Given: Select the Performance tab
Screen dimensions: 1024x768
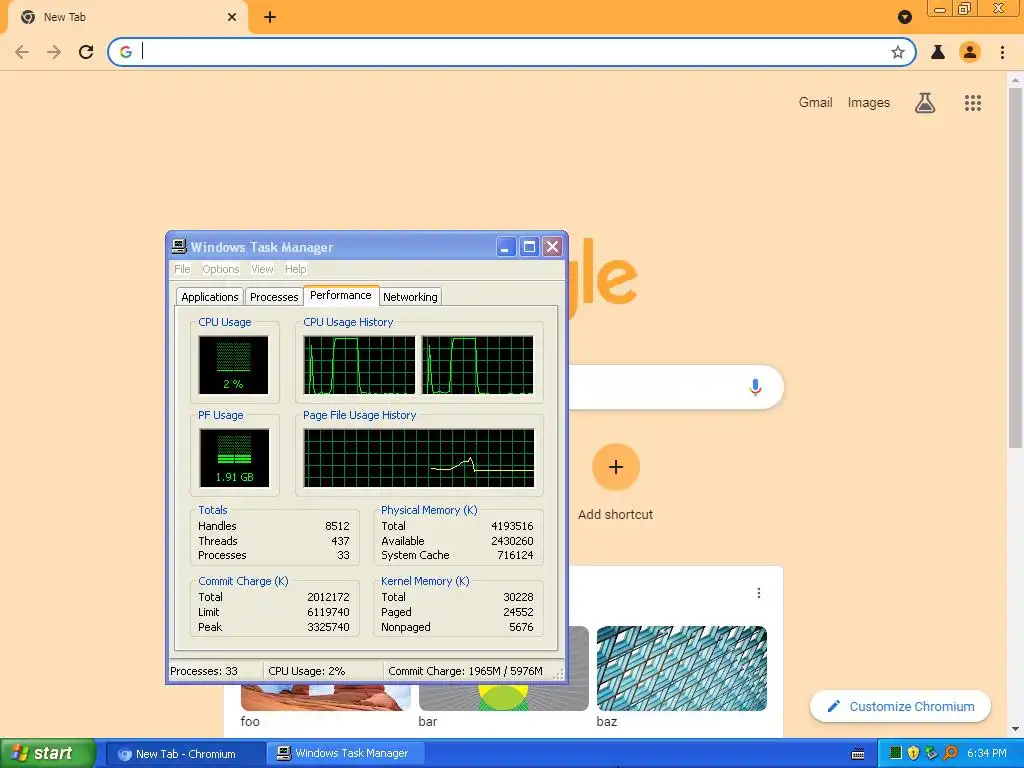Looking at the screenshot, I should [340, 295].
